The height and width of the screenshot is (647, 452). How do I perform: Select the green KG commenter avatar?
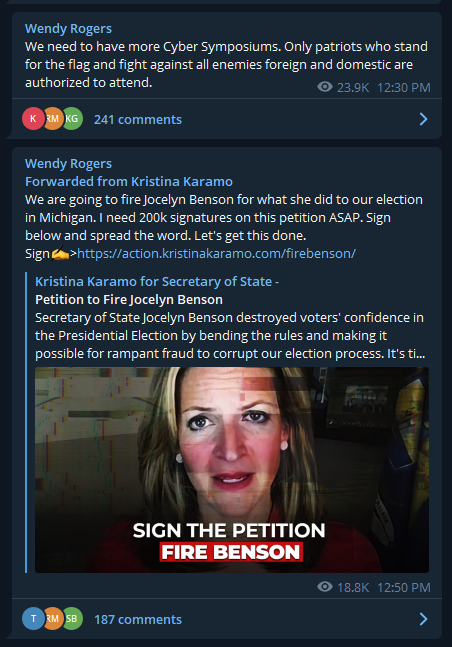click(73, 119)
